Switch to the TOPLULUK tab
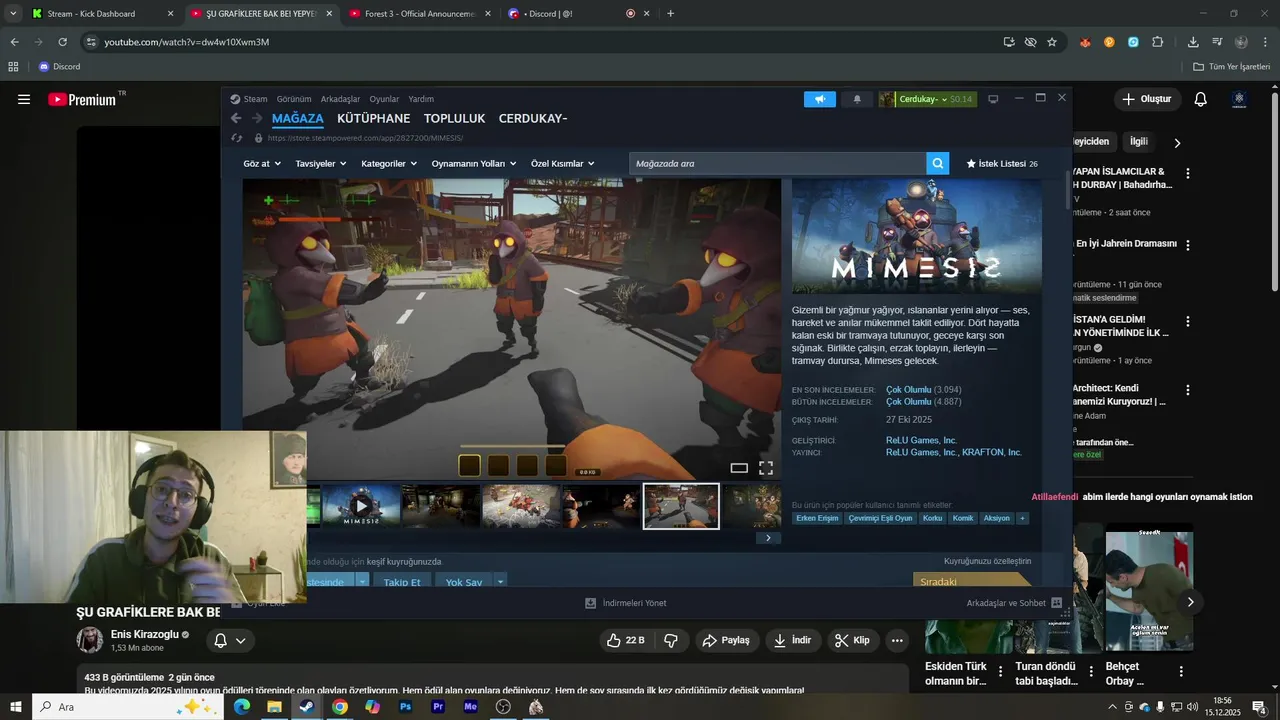The height and width of the screenshot is (720, 1280). click(454, 118)
